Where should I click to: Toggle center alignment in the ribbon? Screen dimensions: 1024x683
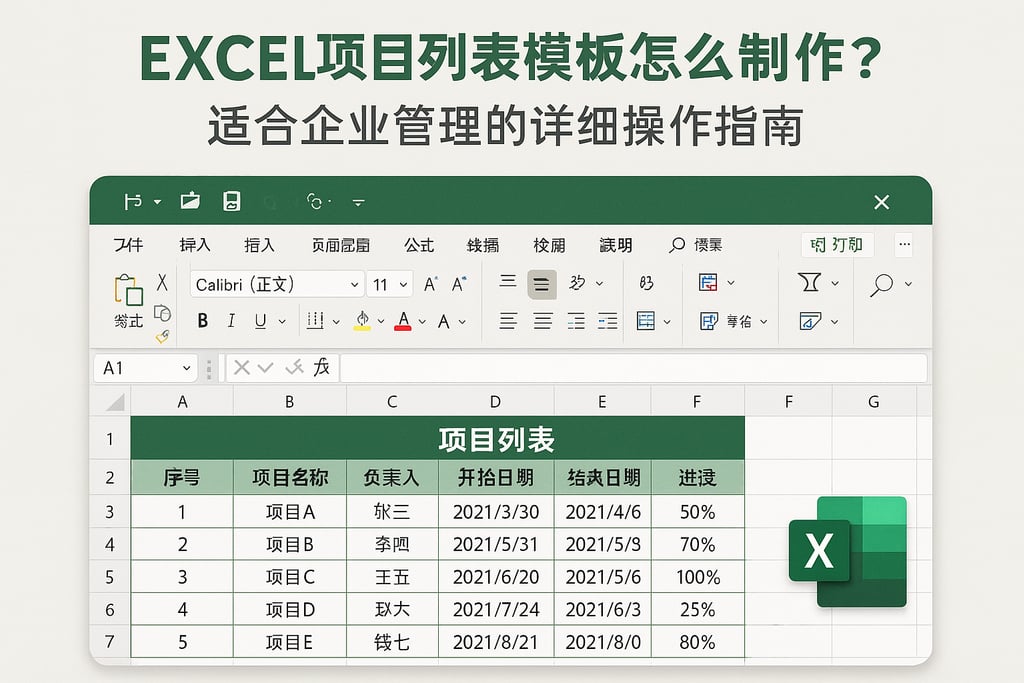click(542, 320)
